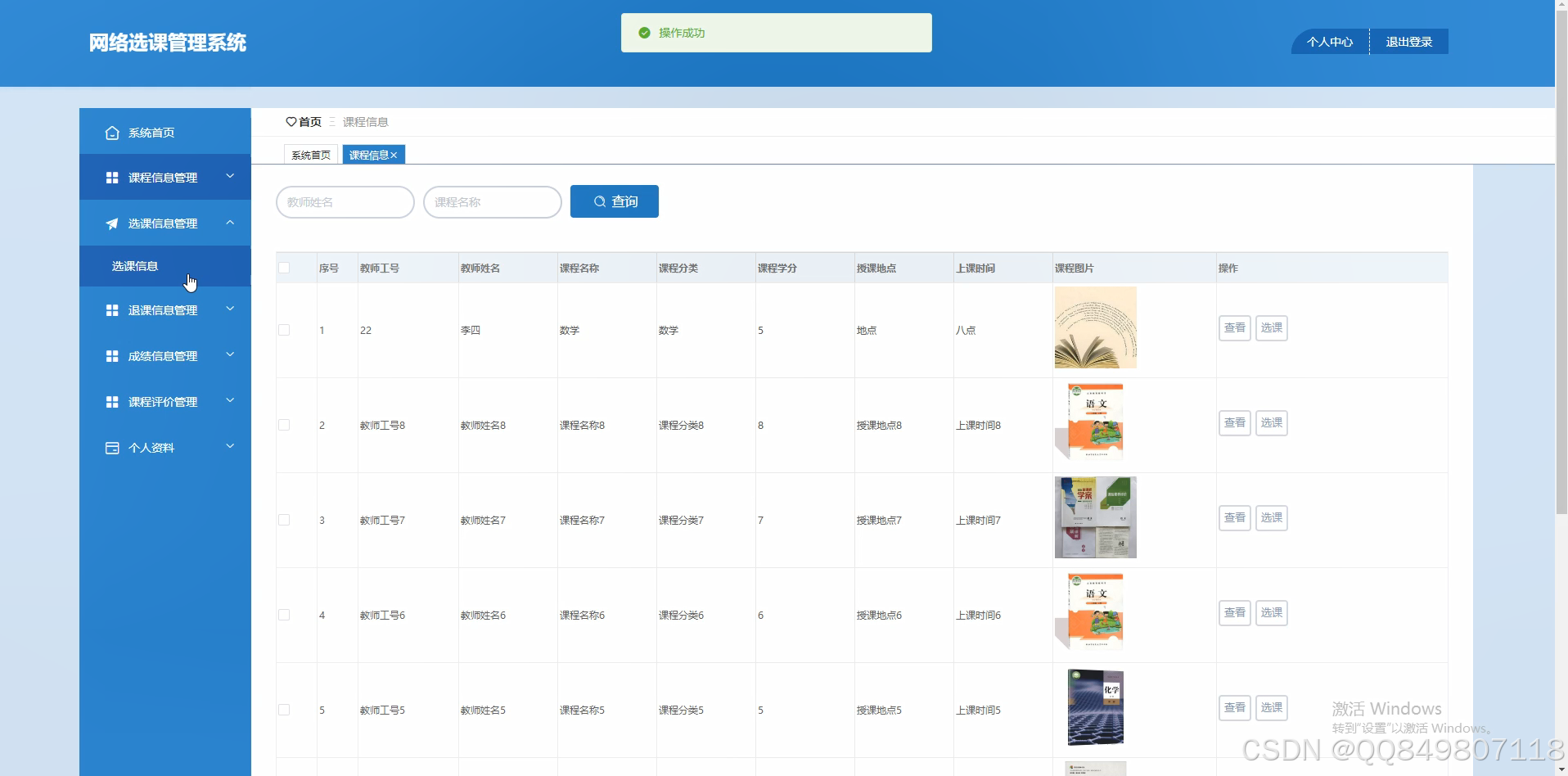Check the box for row 教师工号5

pos(284,710)
